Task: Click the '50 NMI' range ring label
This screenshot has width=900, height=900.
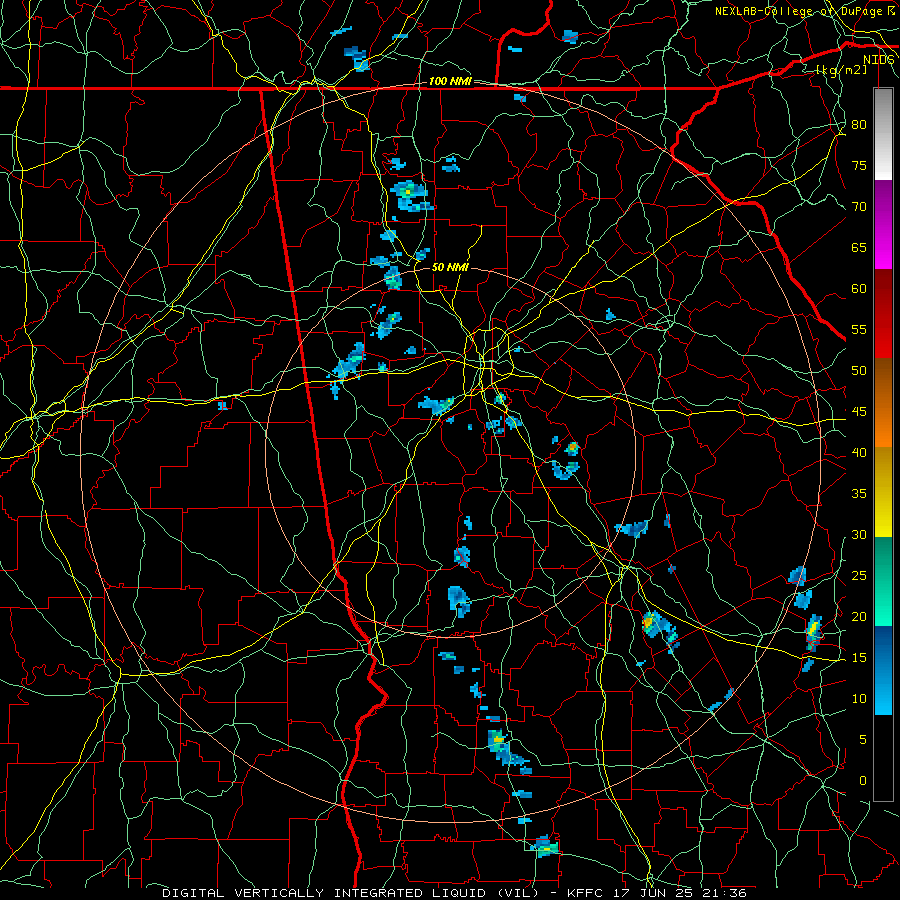Action: [450, 267]
